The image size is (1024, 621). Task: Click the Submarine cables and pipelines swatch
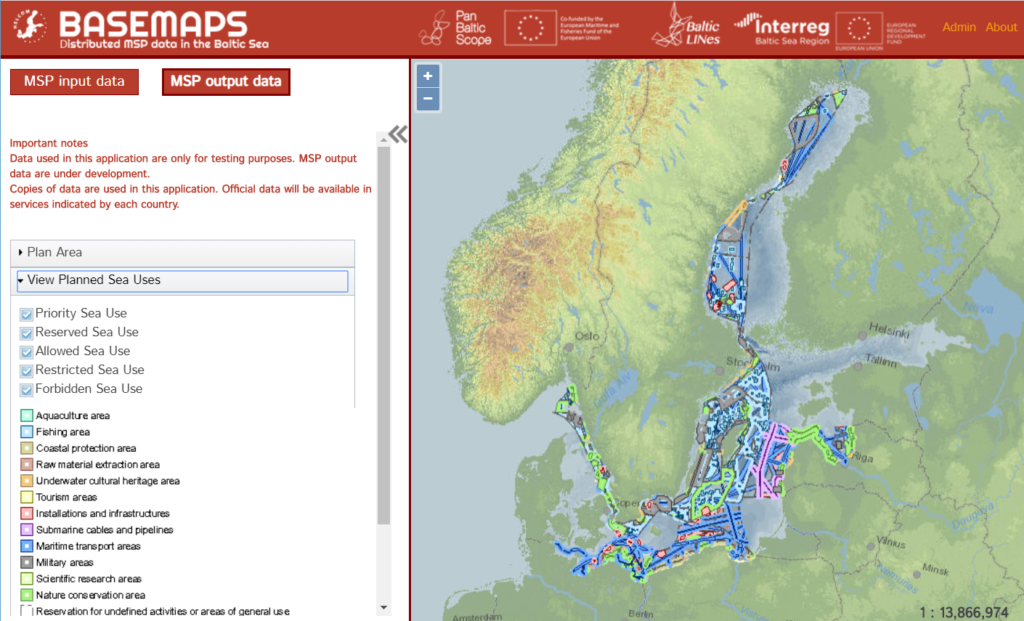point(26,530)
